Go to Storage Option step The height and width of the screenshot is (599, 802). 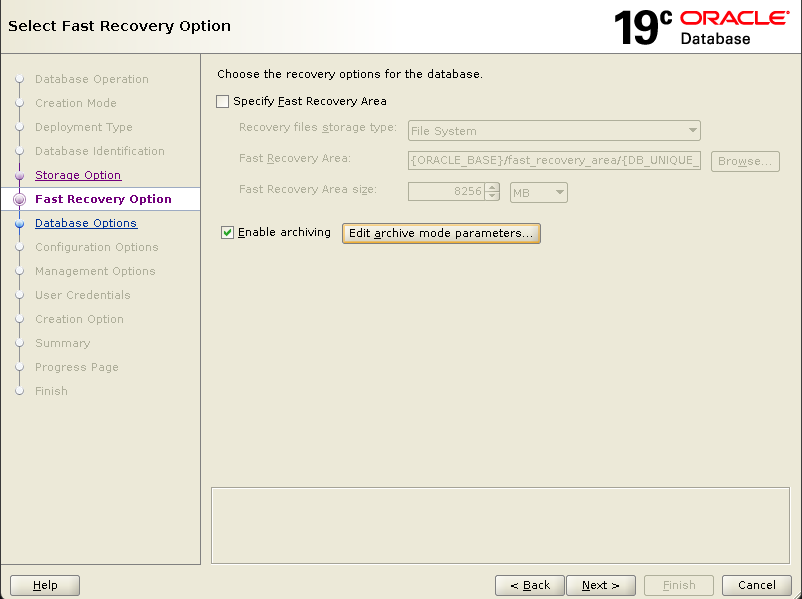pyautogui.click(x=78, y=175)
